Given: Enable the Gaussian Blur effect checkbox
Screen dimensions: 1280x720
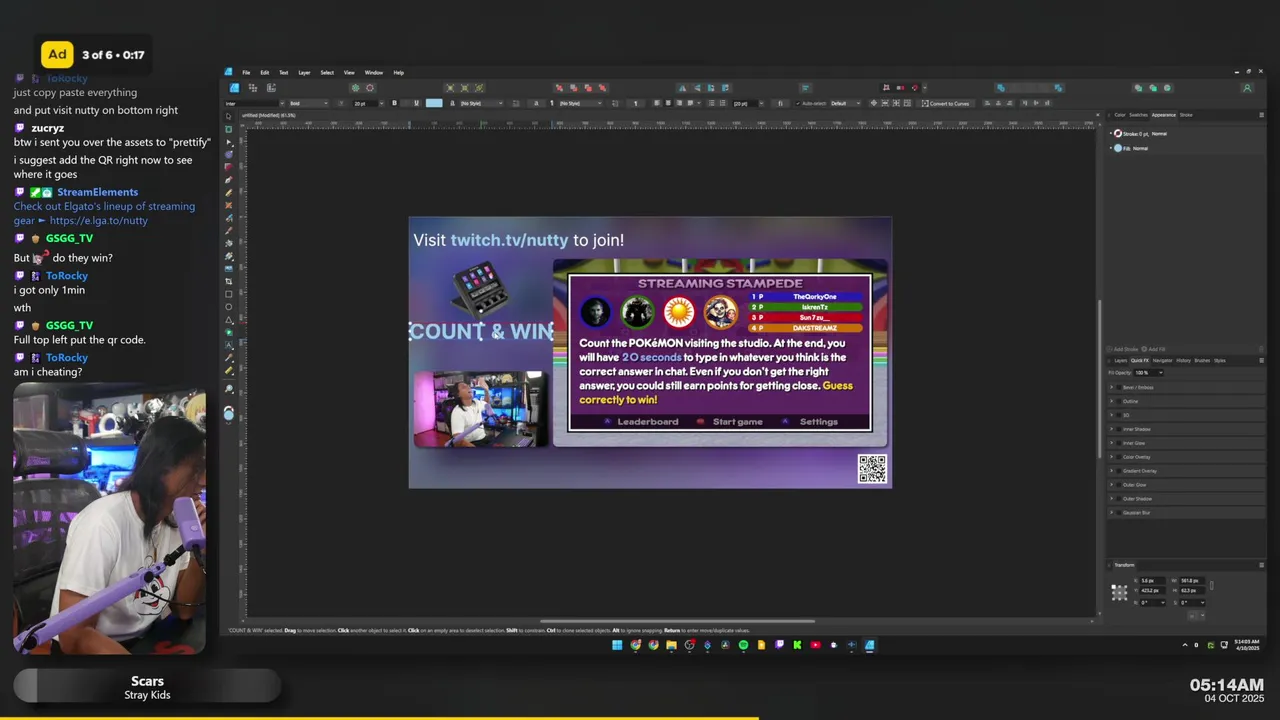Looking at the screenshot, I should point(1119,513).
